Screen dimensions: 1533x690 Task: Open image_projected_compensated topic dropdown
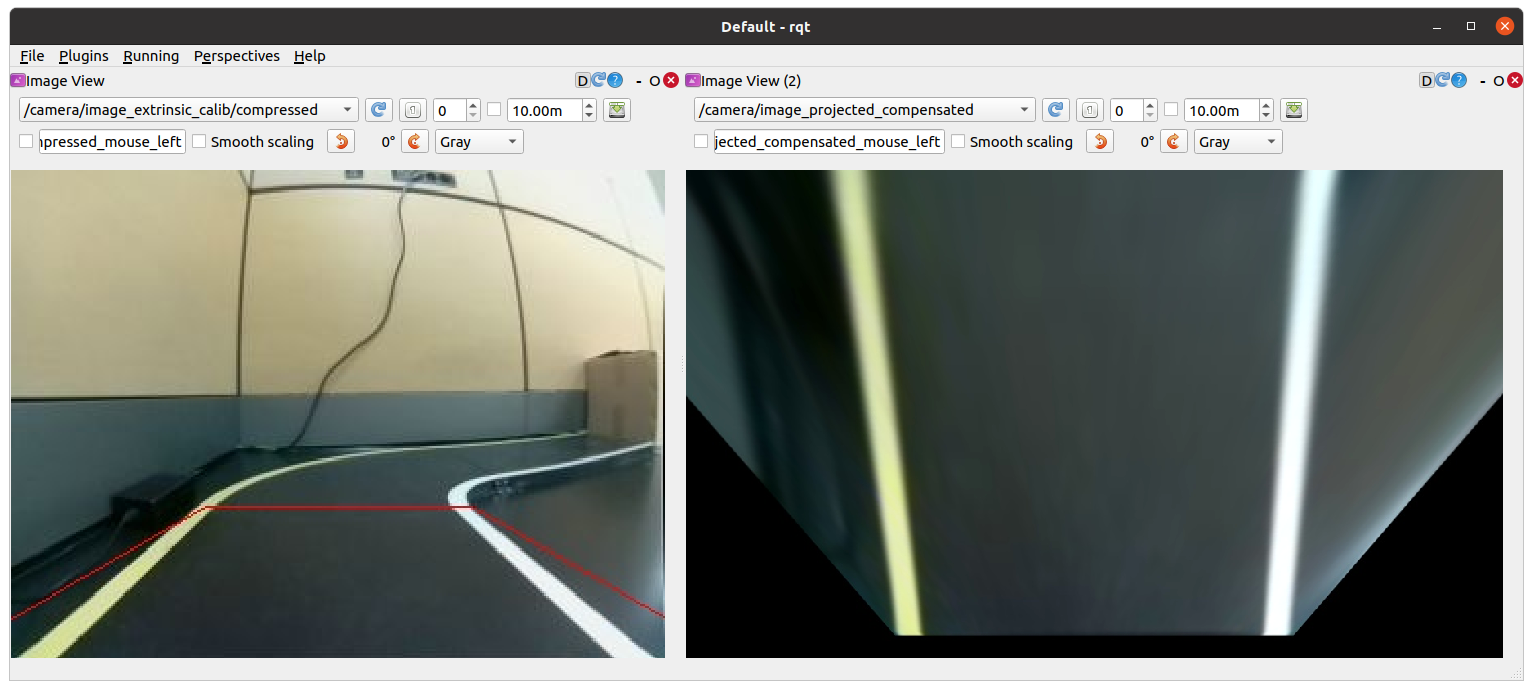click(x=865, y=110)
